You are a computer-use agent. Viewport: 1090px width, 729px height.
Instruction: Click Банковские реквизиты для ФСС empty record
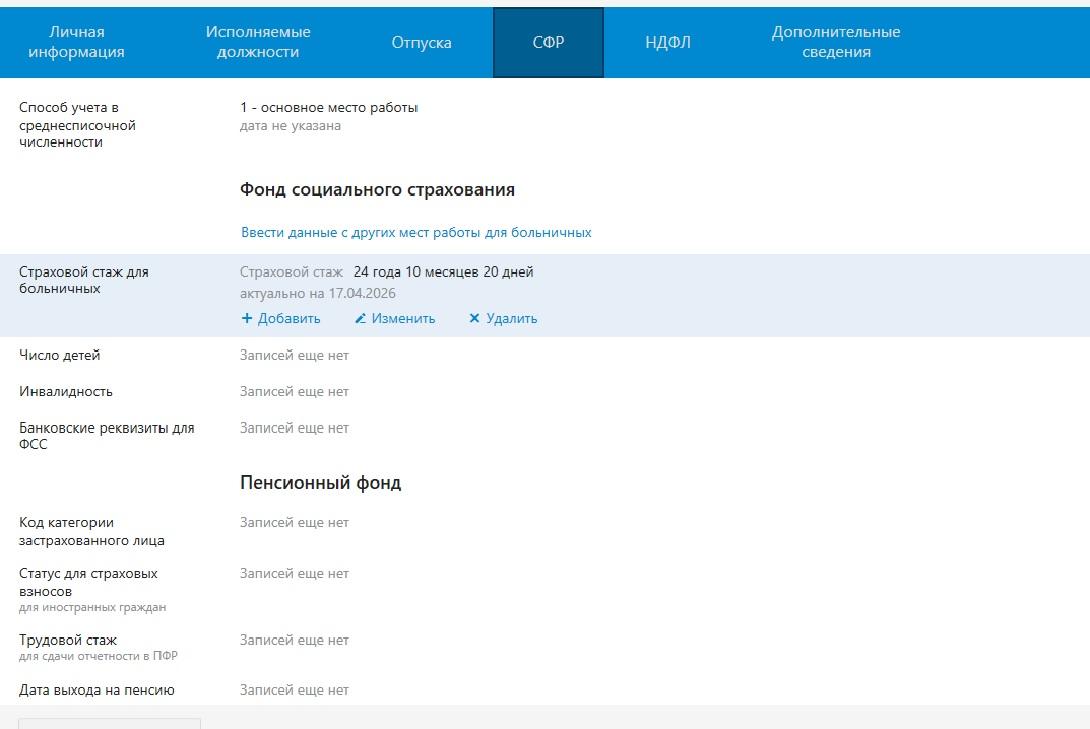click(x=294, y=428)
